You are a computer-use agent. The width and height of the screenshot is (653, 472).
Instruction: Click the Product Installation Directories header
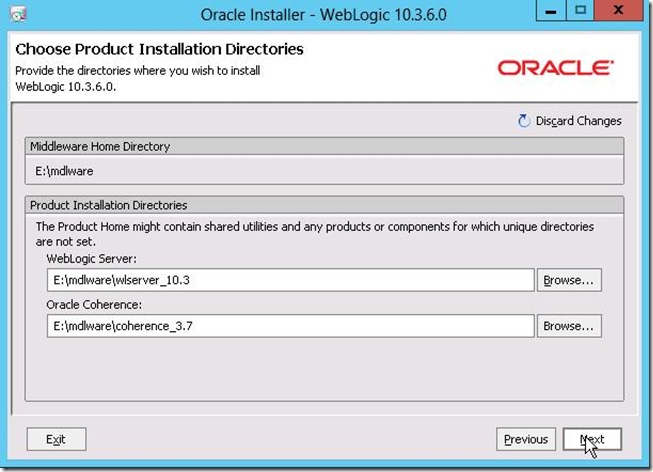pos(324,205)
